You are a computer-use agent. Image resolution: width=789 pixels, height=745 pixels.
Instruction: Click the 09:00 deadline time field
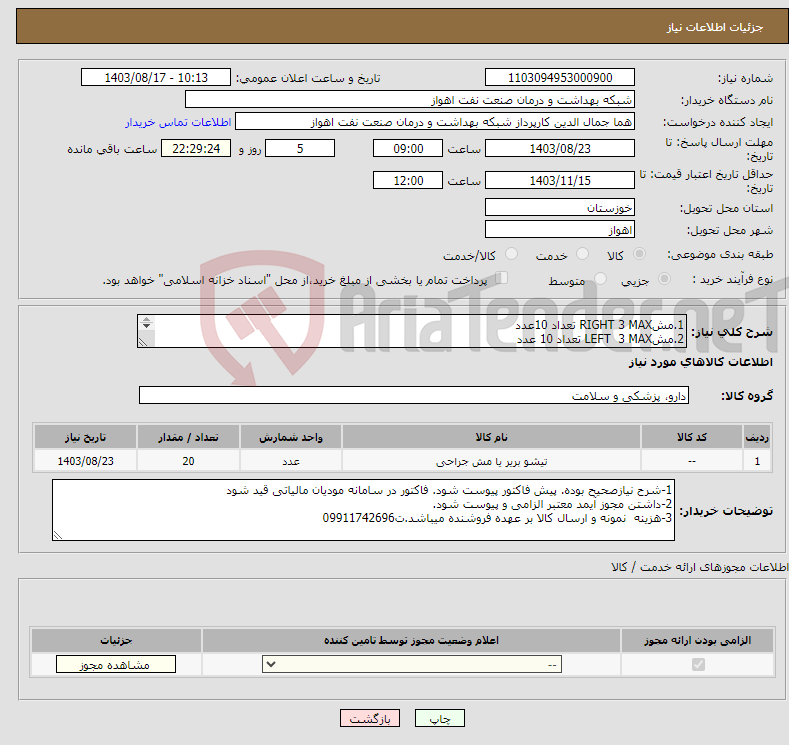[408, 148]
